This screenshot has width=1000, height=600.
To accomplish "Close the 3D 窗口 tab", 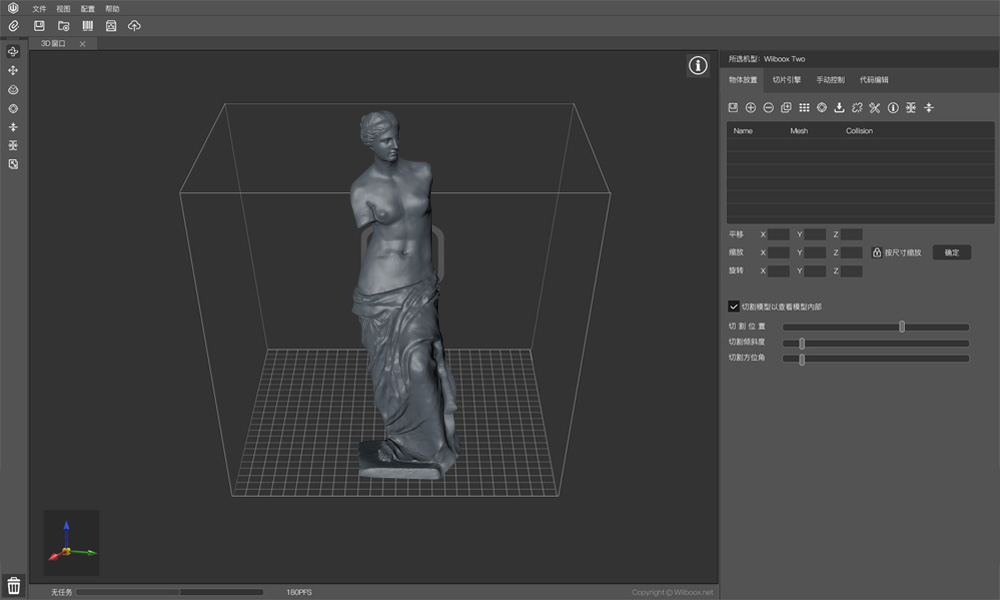I will tap(82, 44).
